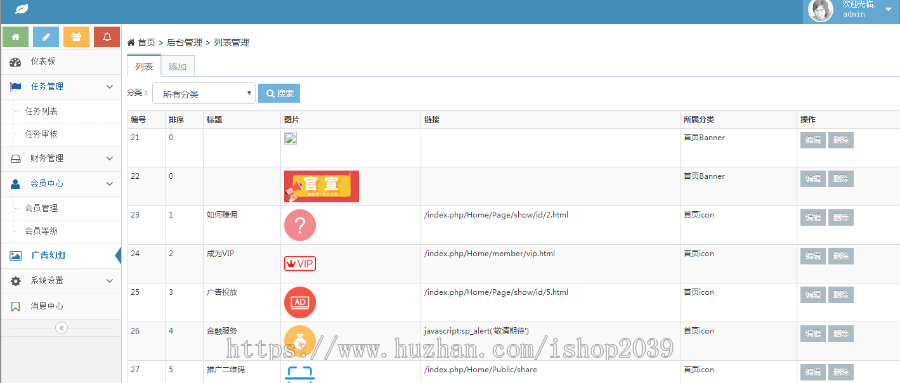
Task: Click the 广告幻灯 picture icon
Action: (15, 256)
